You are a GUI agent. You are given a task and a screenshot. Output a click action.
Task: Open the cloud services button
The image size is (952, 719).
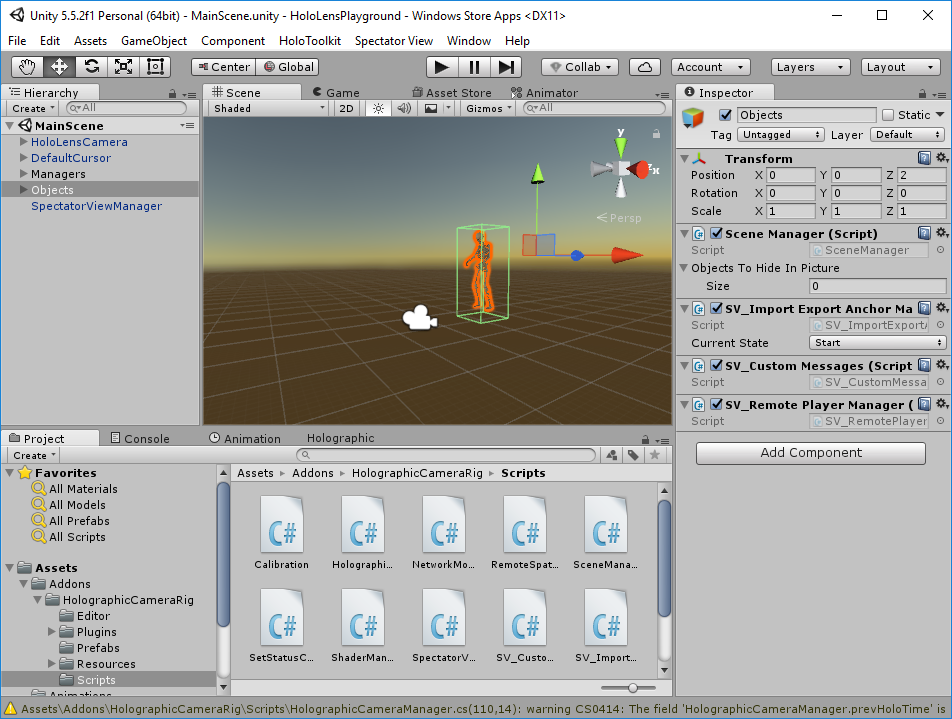coord(645,67)
